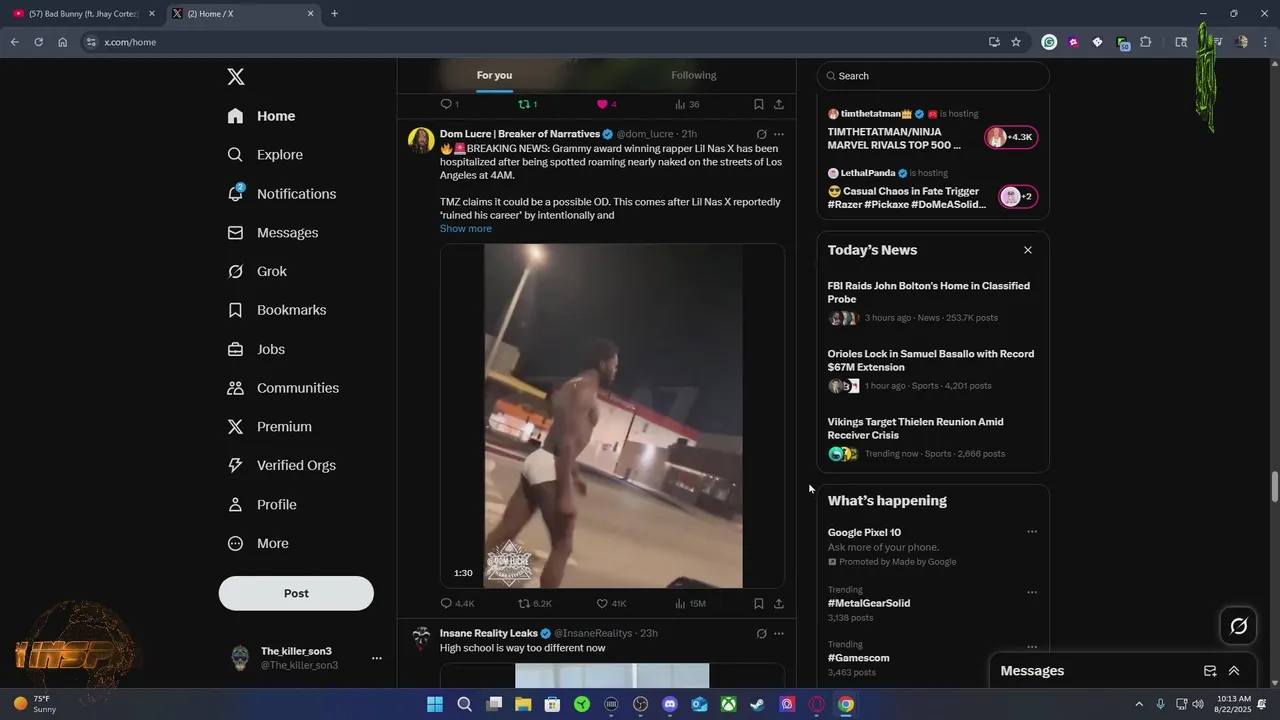The width and height of the screenshot is (1280, 720).
Task: Open Orioles Lock in Samuel Basallo story
Action: (933, 369)
